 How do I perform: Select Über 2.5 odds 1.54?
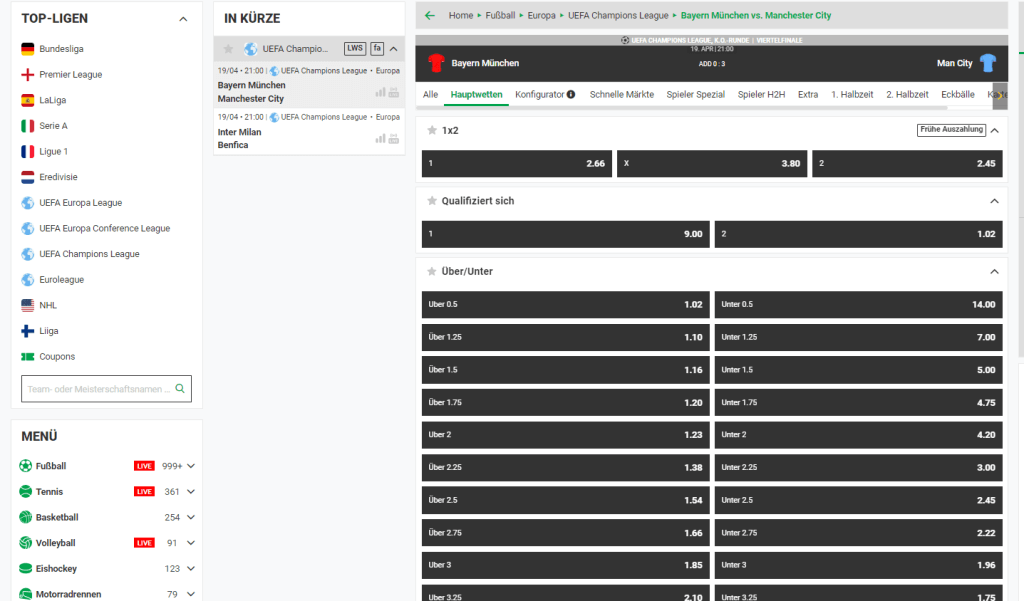[x=566, y=500]
